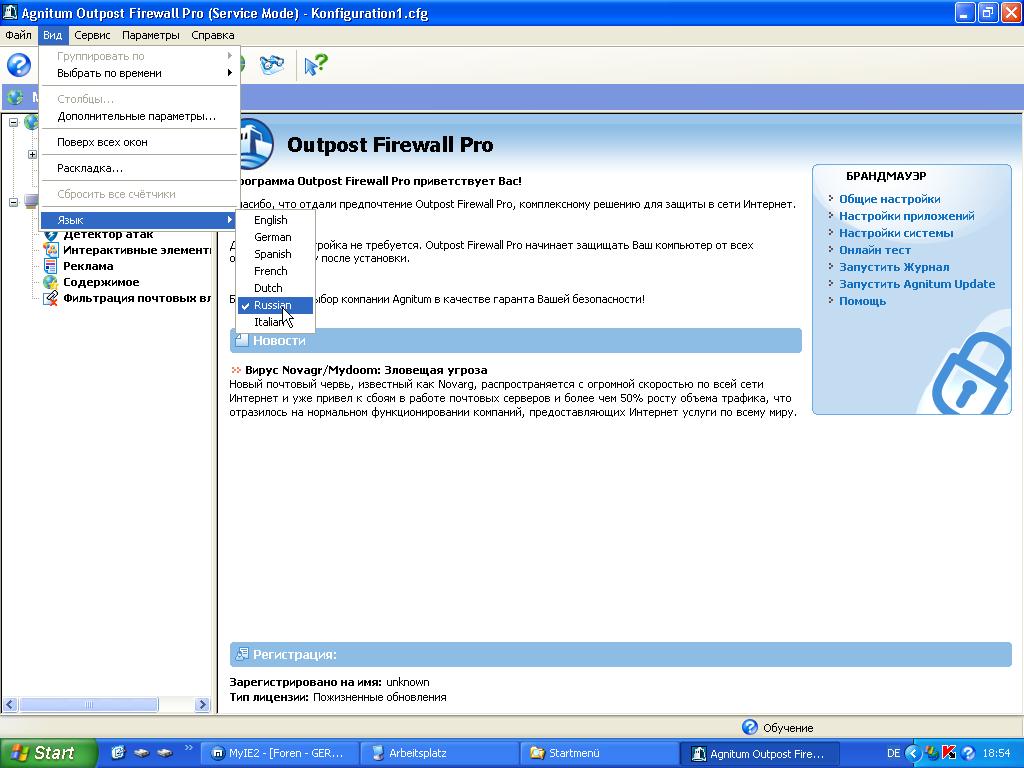Viewport: 1024px width, 768px height.
Task: Click the Обучение status bar icon
Action: [x=750, y=727]
